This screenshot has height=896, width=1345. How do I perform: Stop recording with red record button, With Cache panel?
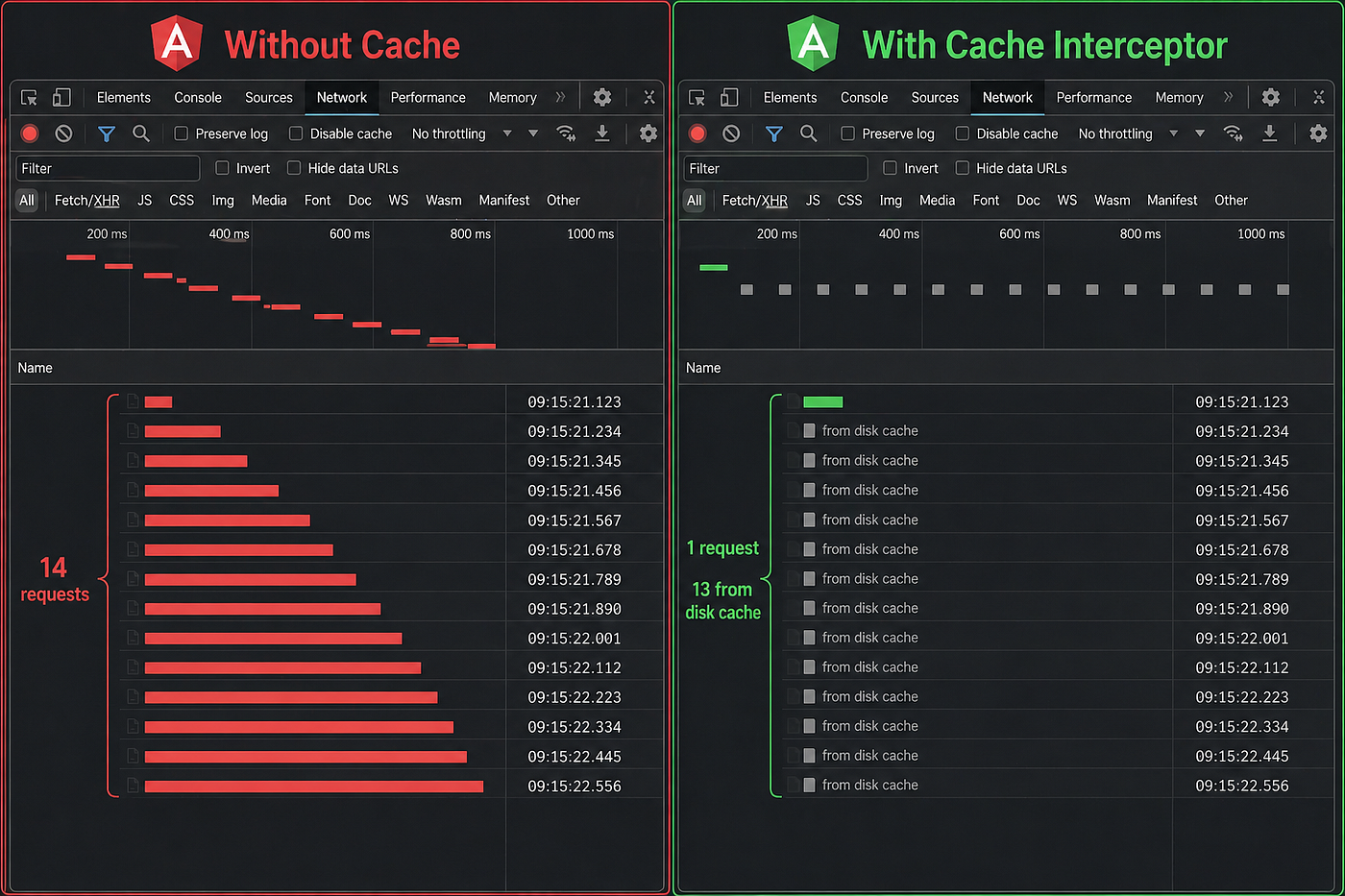pyautogui.click(x=698, y=133)
